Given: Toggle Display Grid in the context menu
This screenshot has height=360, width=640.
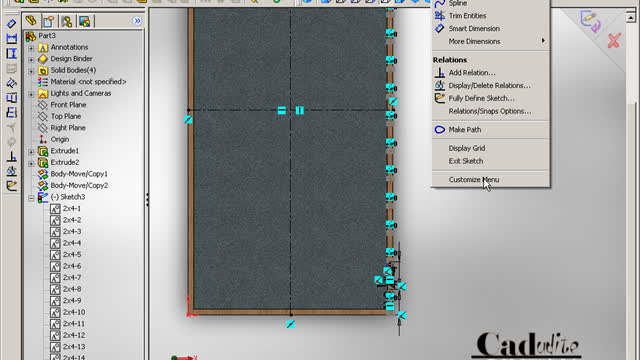Looking at the screenshot, I should (491, 148).
